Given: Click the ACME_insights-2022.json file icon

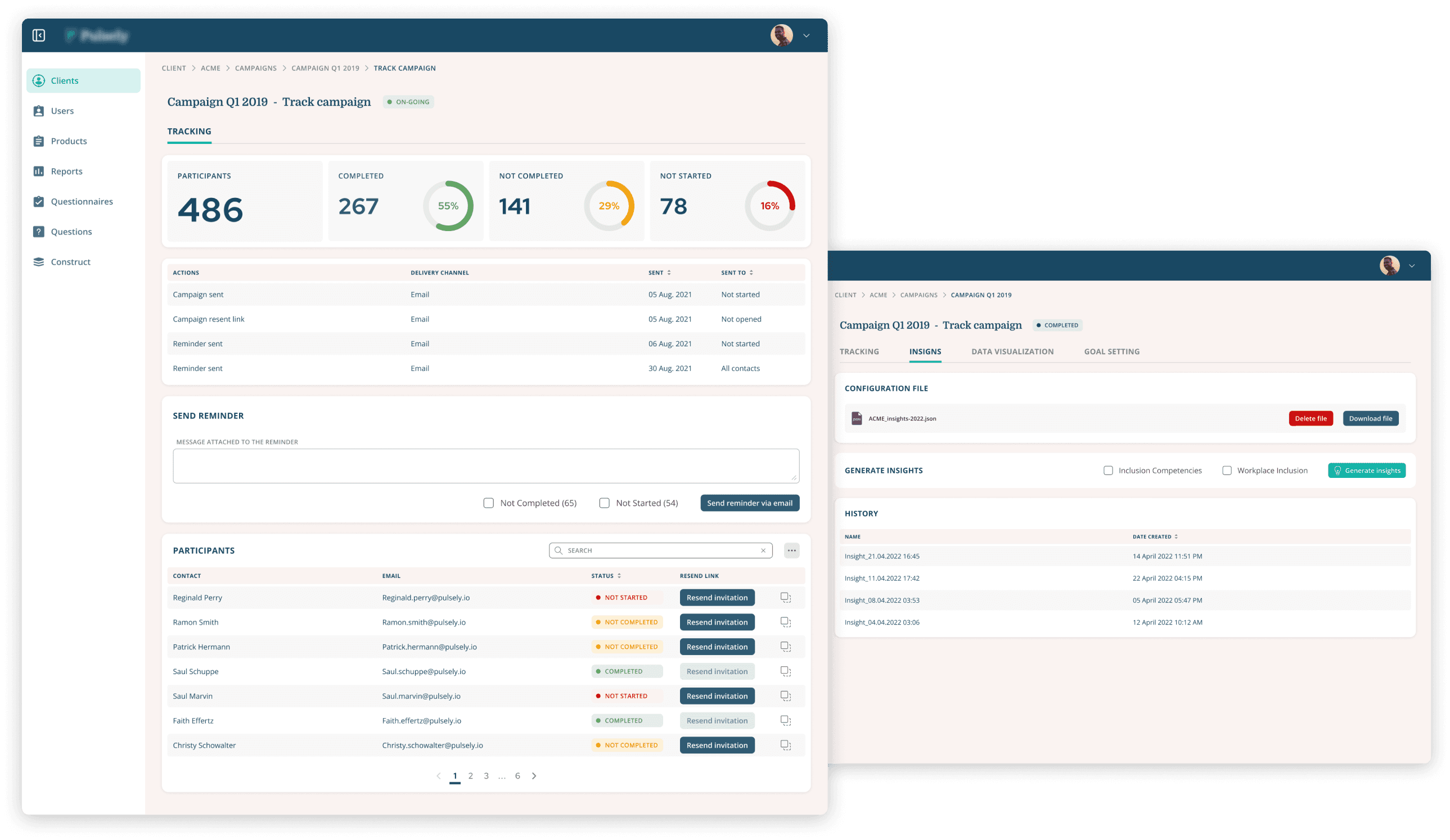Looking at the screenshot, I should point(857,419).
